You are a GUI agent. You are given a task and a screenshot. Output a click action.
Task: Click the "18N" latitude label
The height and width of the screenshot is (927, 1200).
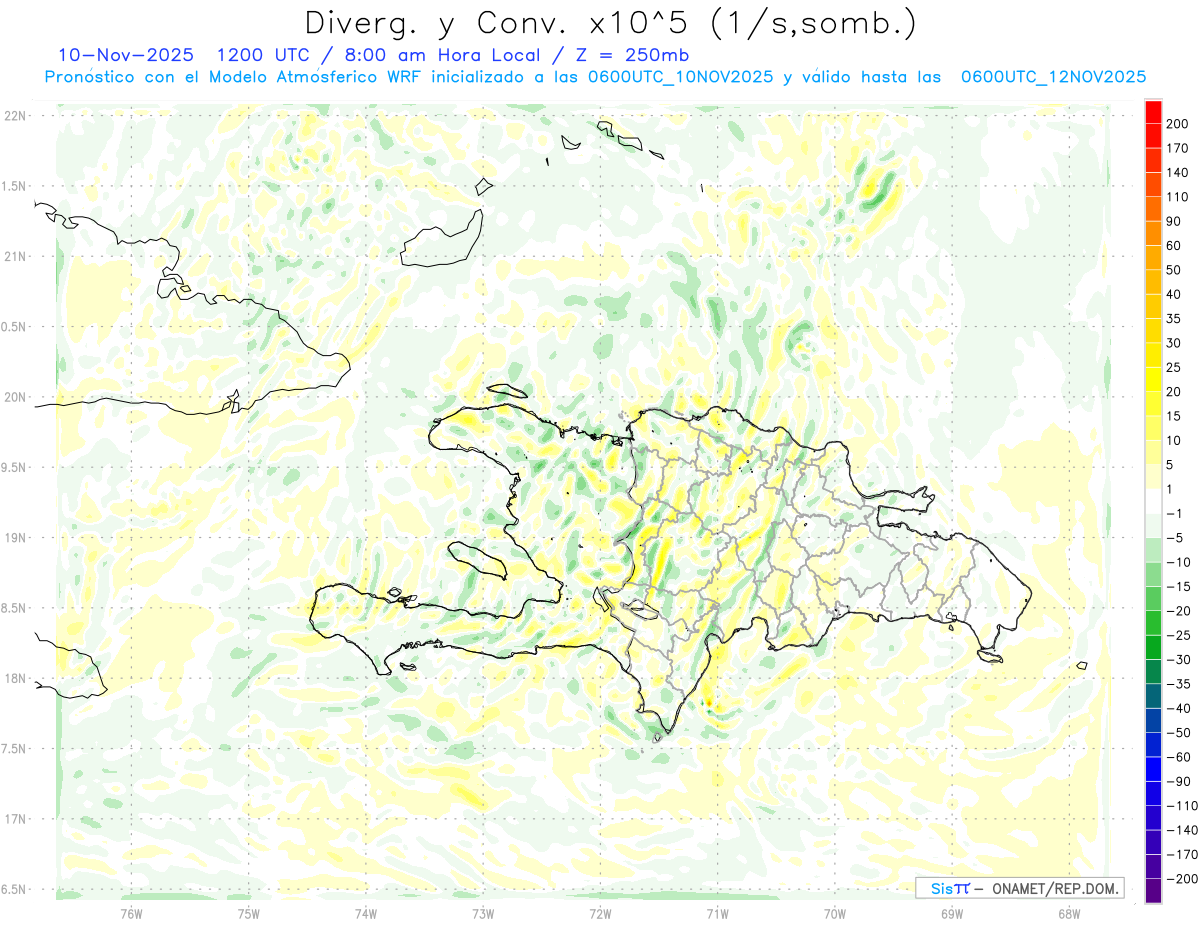click(x=15, y=679)
